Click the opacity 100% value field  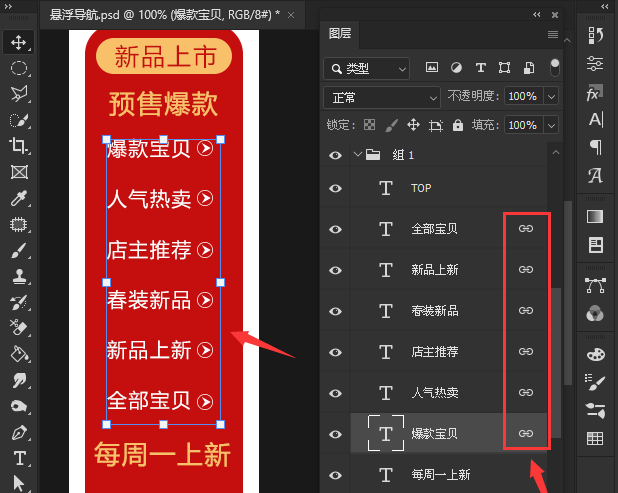523,96
